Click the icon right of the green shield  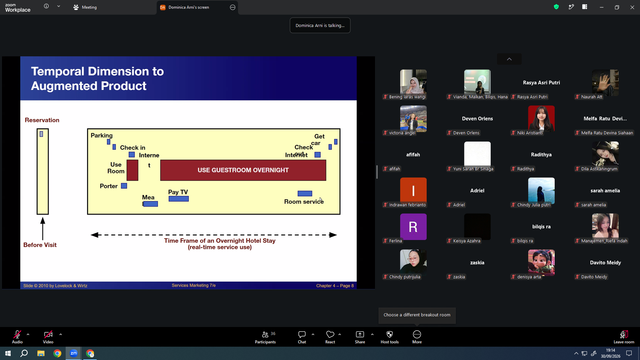pos(571,7)
